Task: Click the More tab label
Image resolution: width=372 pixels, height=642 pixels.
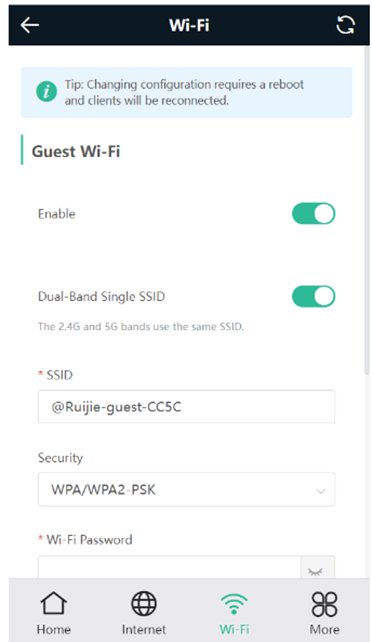Action: 325,629
